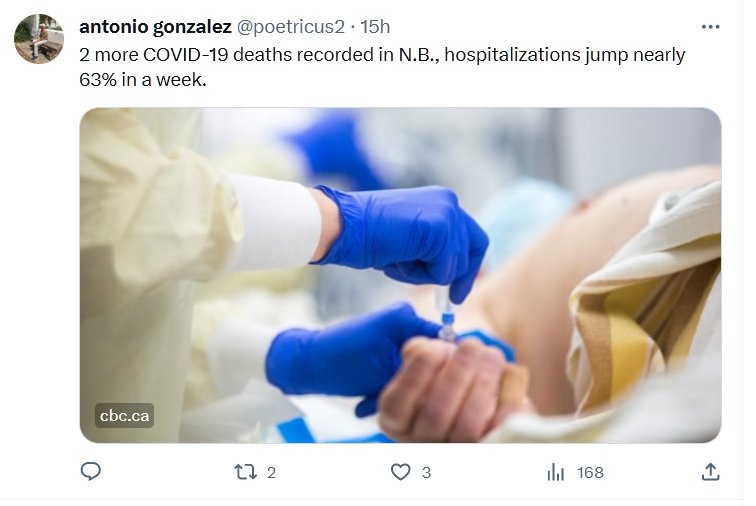The image size is (756, 506).
Task: Open view analytics bar chart icon
Action: [x=556, y=472]
